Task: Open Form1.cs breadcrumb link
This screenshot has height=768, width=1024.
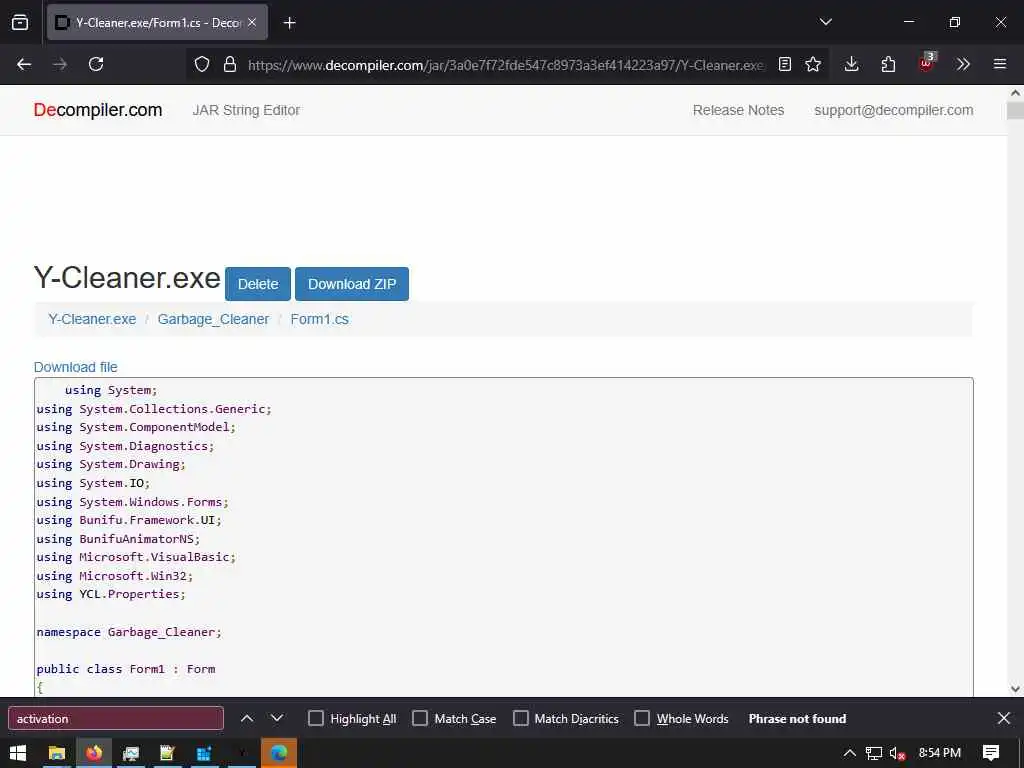Action: 319,319
